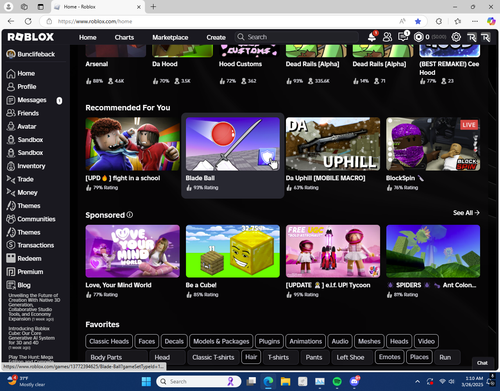
Task: Open the Marketplace navigation tab
Action: (170, 37)
